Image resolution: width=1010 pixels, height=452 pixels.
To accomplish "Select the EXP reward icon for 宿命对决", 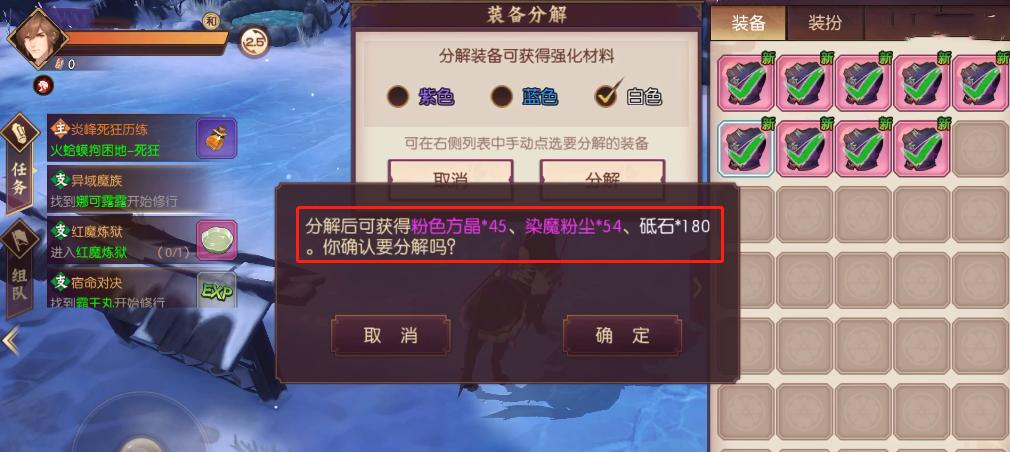I will pos(216,289).
